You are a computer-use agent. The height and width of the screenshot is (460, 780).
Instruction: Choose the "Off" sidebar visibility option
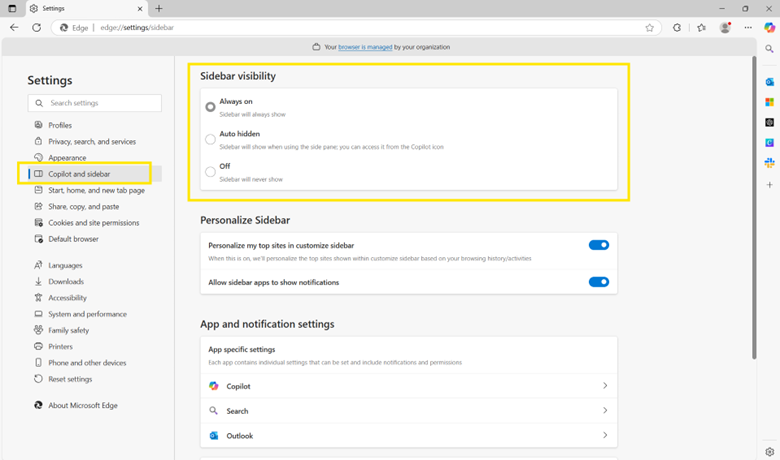pyautogui.click(x=210, y=171)
